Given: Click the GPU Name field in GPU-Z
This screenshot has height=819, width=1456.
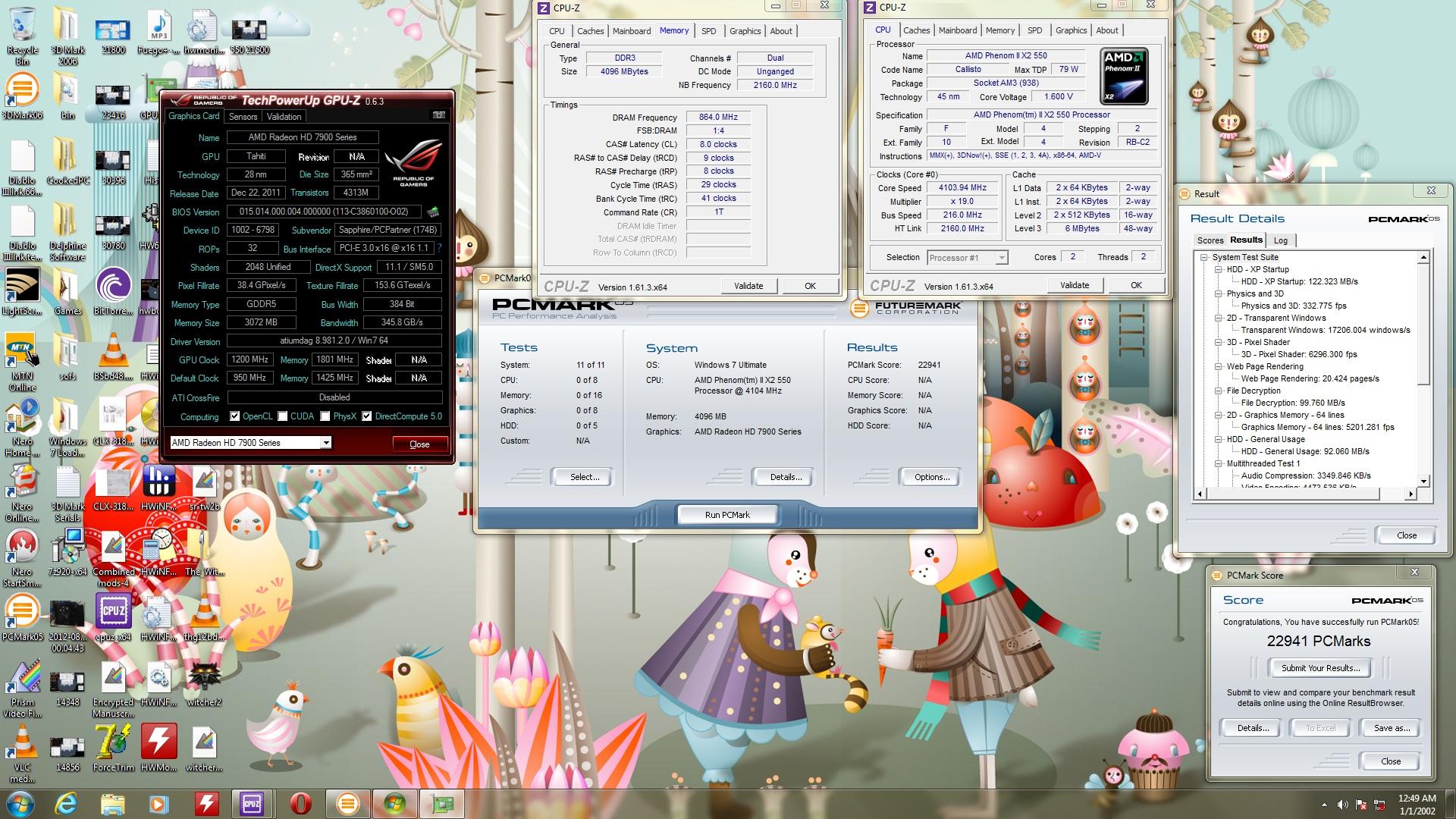Looking at the screenshot, I should [x=303, y=137].
